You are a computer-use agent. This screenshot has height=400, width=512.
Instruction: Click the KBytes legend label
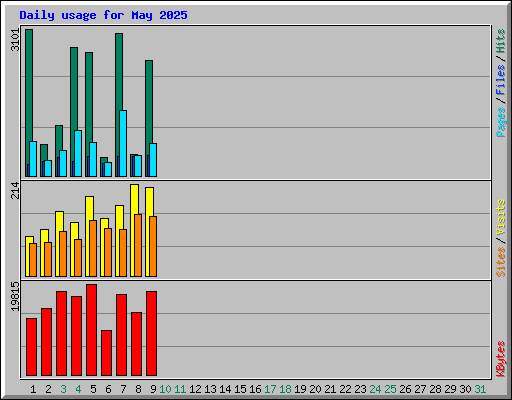point(501,359)
